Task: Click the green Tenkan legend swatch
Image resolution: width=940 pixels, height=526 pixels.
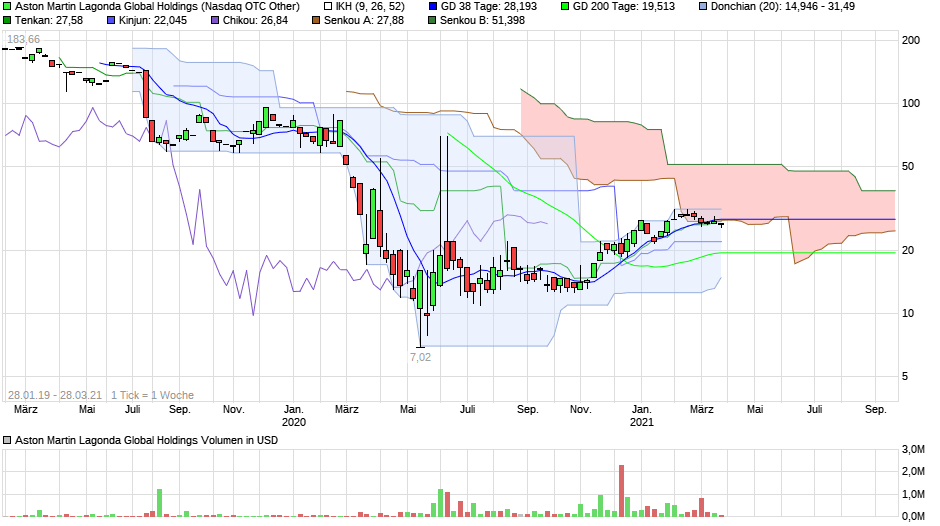Action: point(7,20)
